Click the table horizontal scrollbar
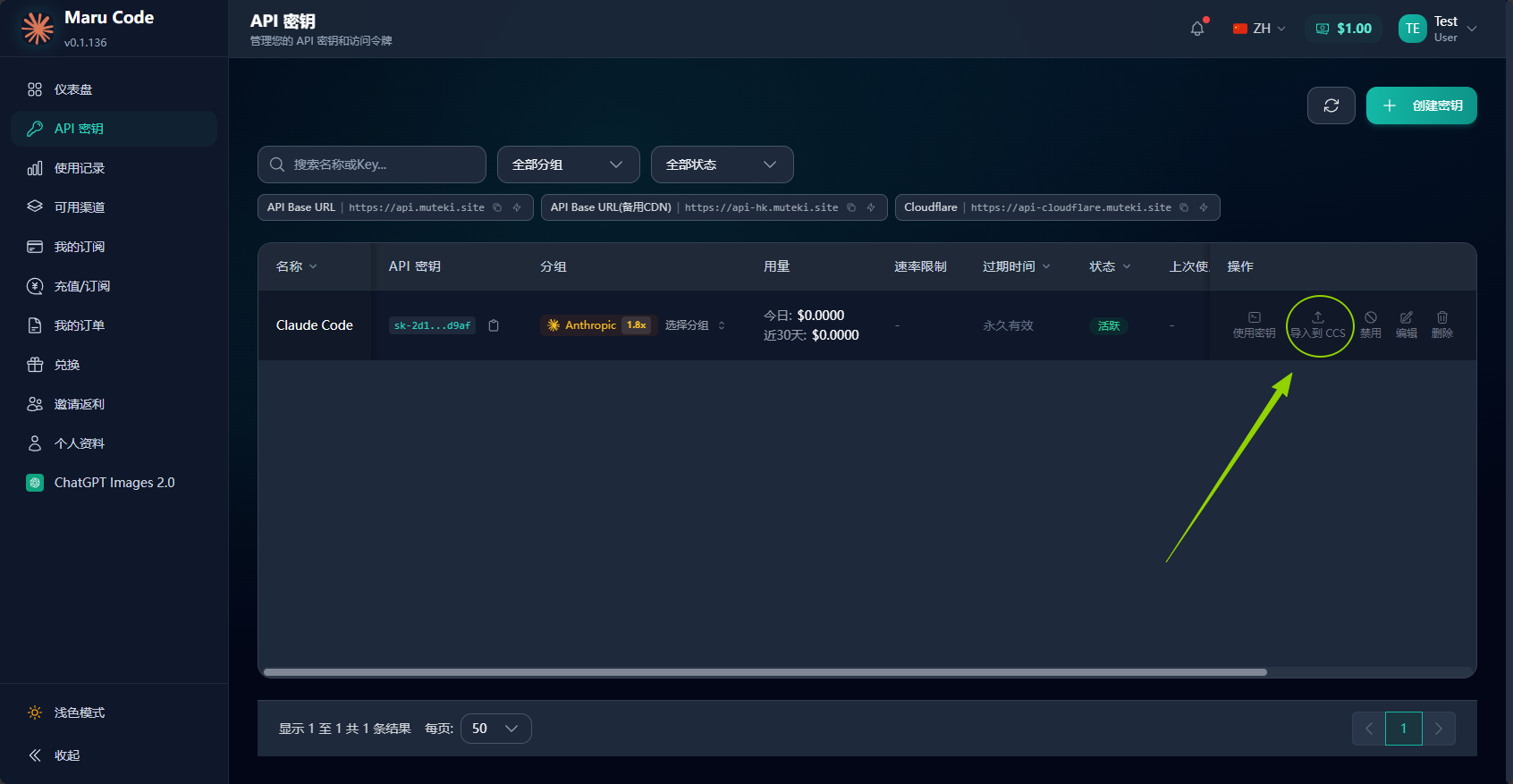 [x=765, y=672]
